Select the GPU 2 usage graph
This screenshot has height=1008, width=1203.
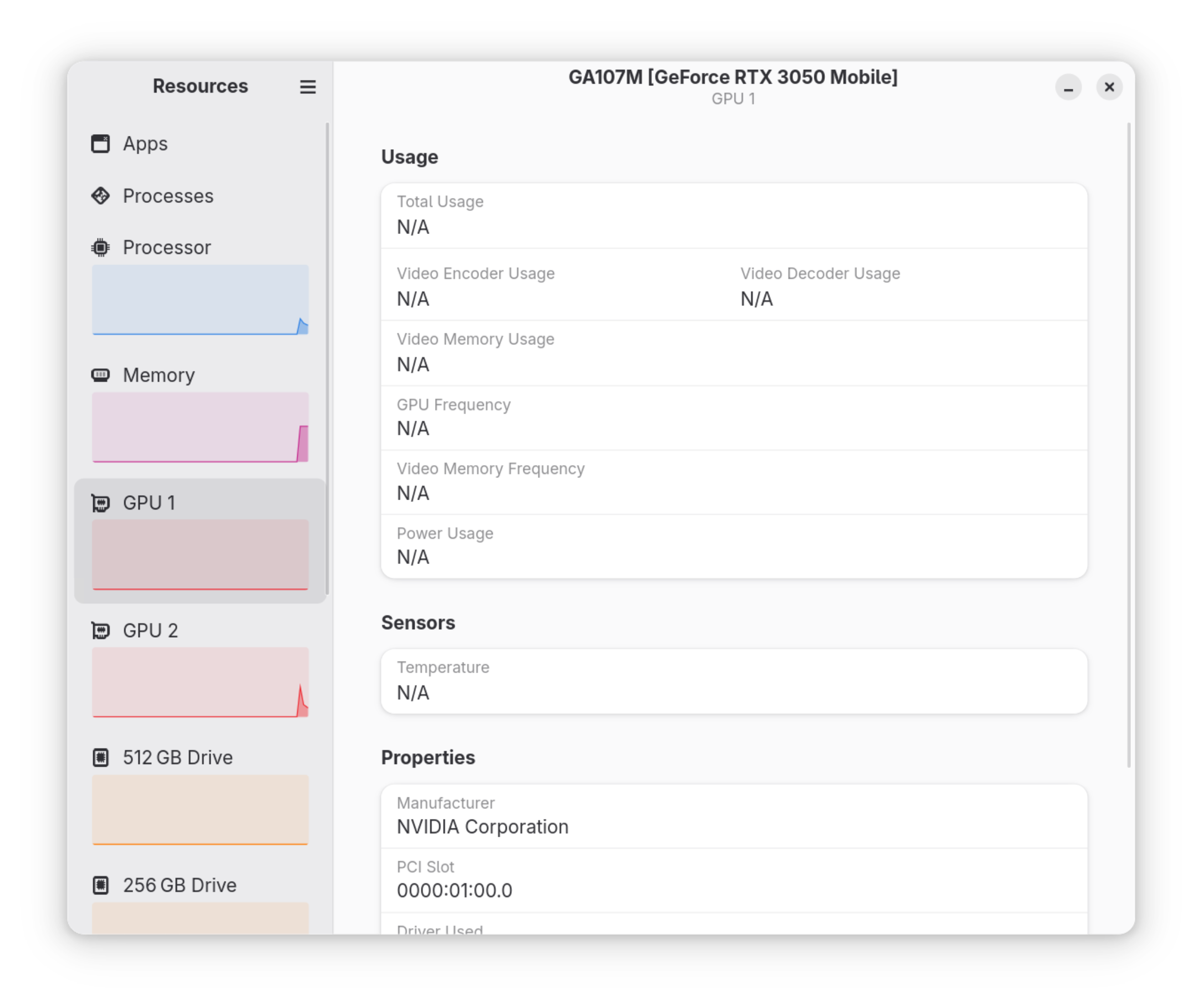click(200, 682)
